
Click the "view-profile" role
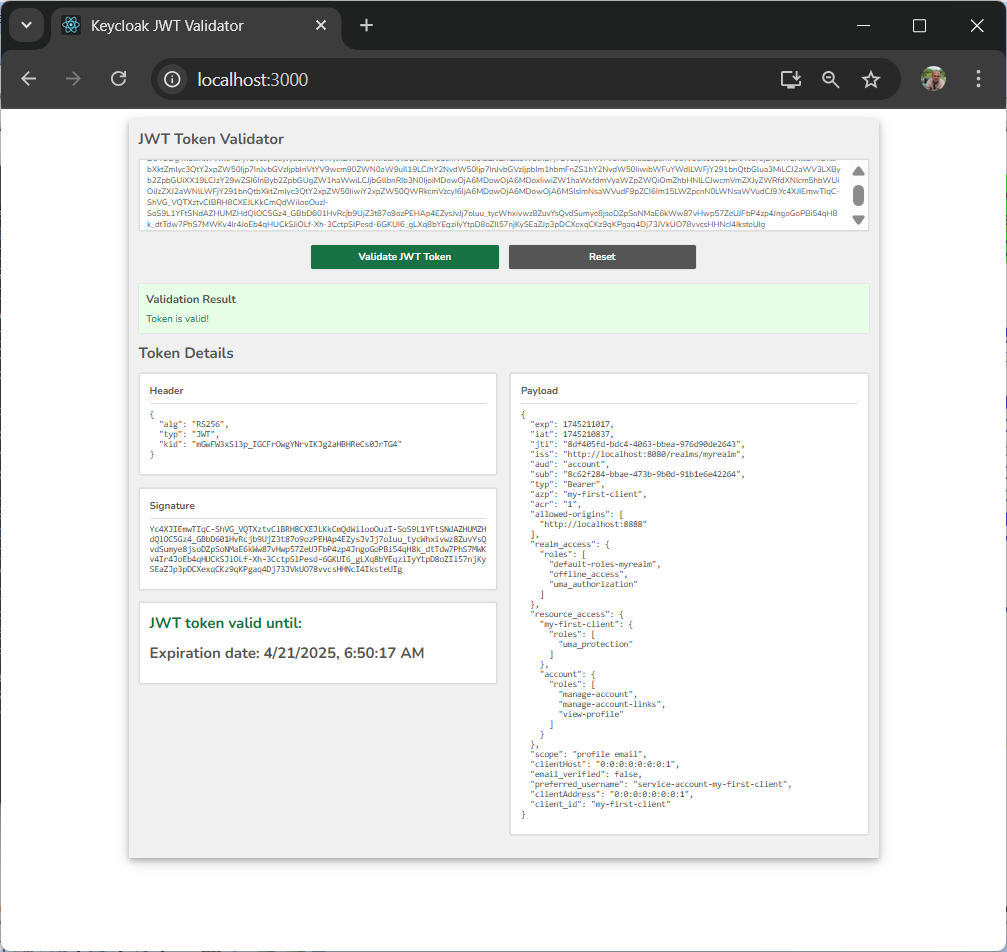tap(591, 714)
